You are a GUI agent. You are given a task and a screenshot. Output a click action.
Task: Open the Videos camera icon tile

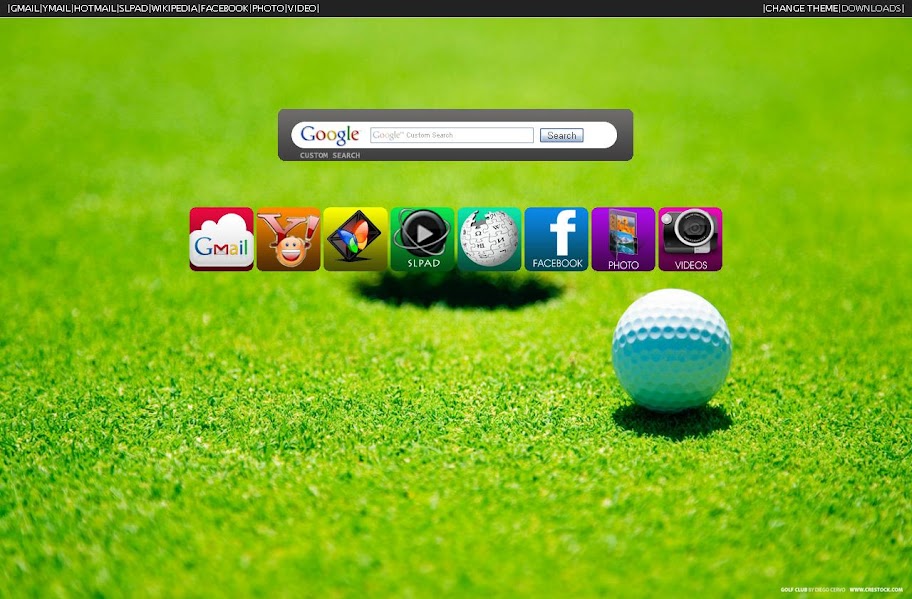(x=690, y=239)
